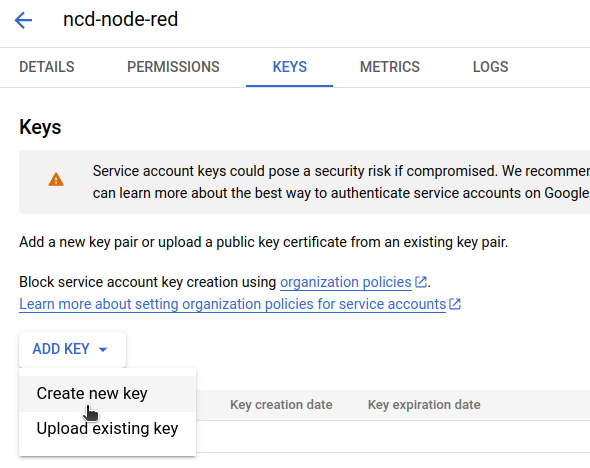Expand the ADD KEY dropdown arrow
The image size is (590, 468).
pos(103,349)
